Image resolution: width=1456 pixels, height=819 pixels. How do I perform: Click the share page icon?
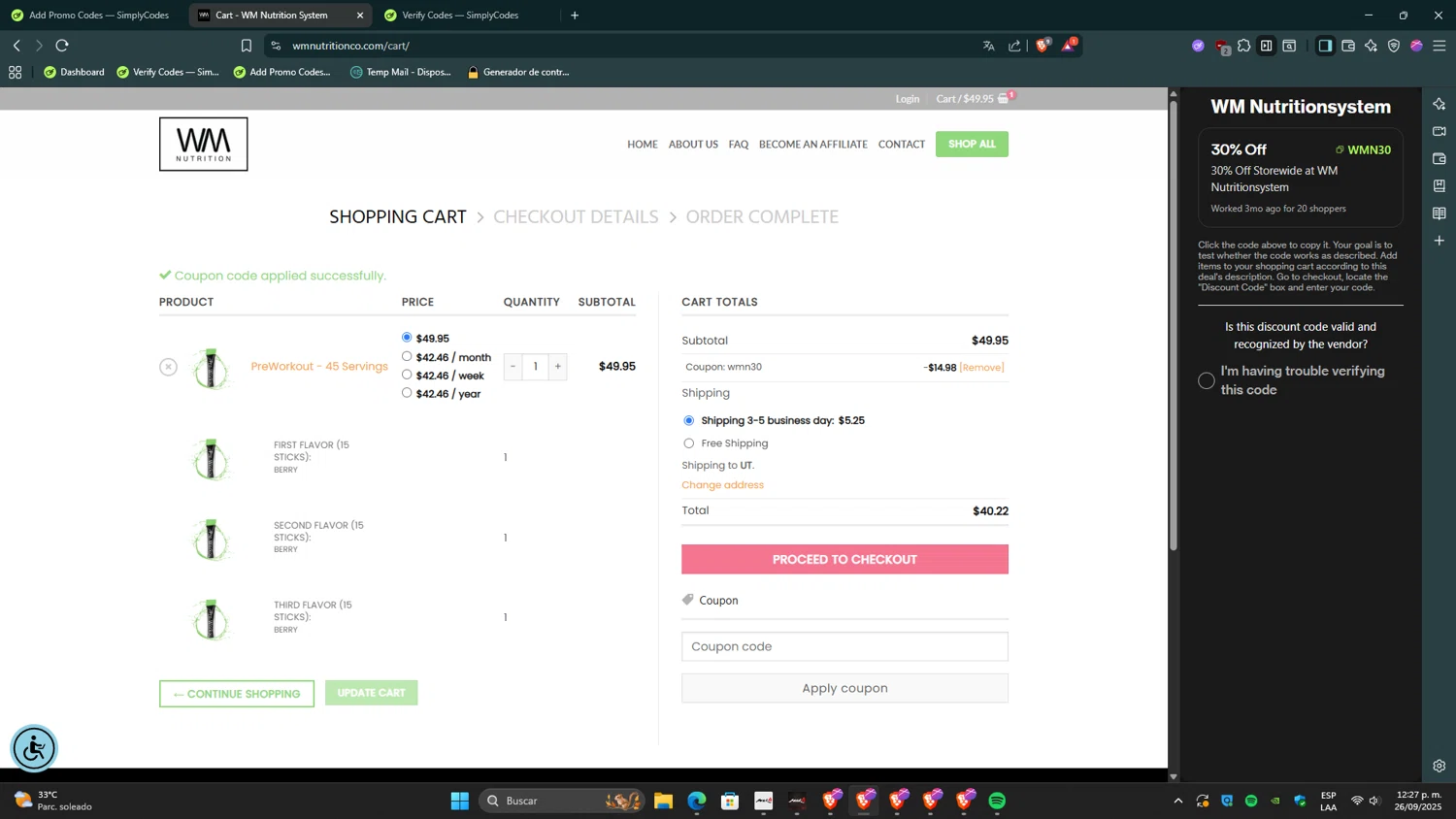tap(1014, 46)
